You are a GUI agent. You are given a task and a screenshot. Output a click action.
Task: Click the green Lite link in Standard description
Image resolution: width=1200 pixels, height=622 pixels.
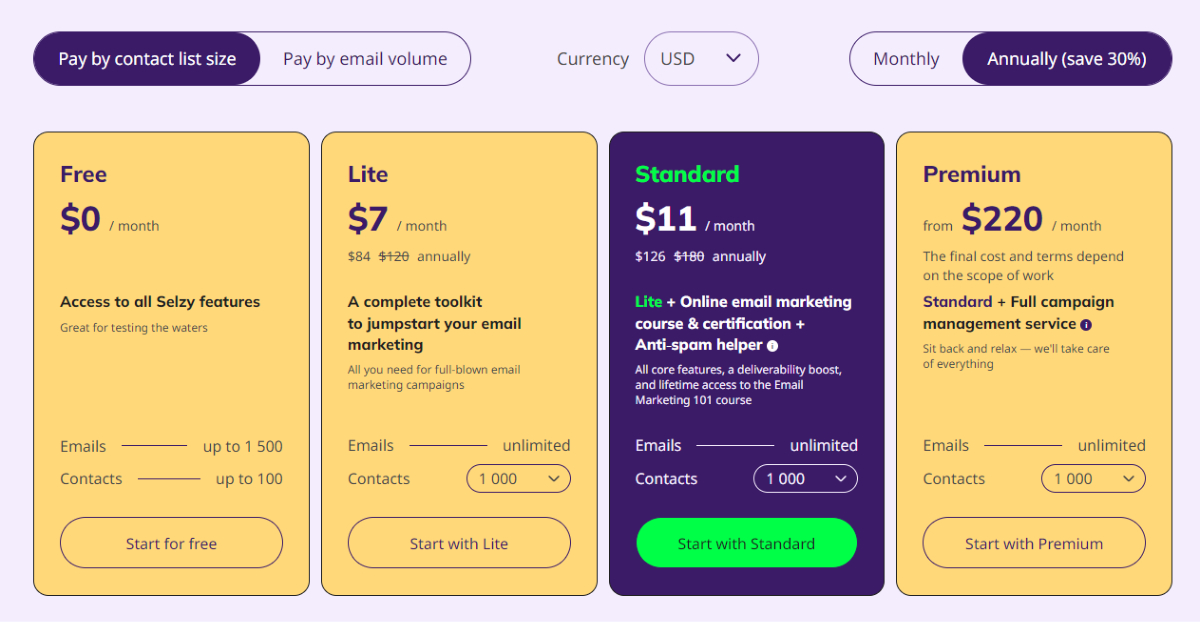click(648, 302)
